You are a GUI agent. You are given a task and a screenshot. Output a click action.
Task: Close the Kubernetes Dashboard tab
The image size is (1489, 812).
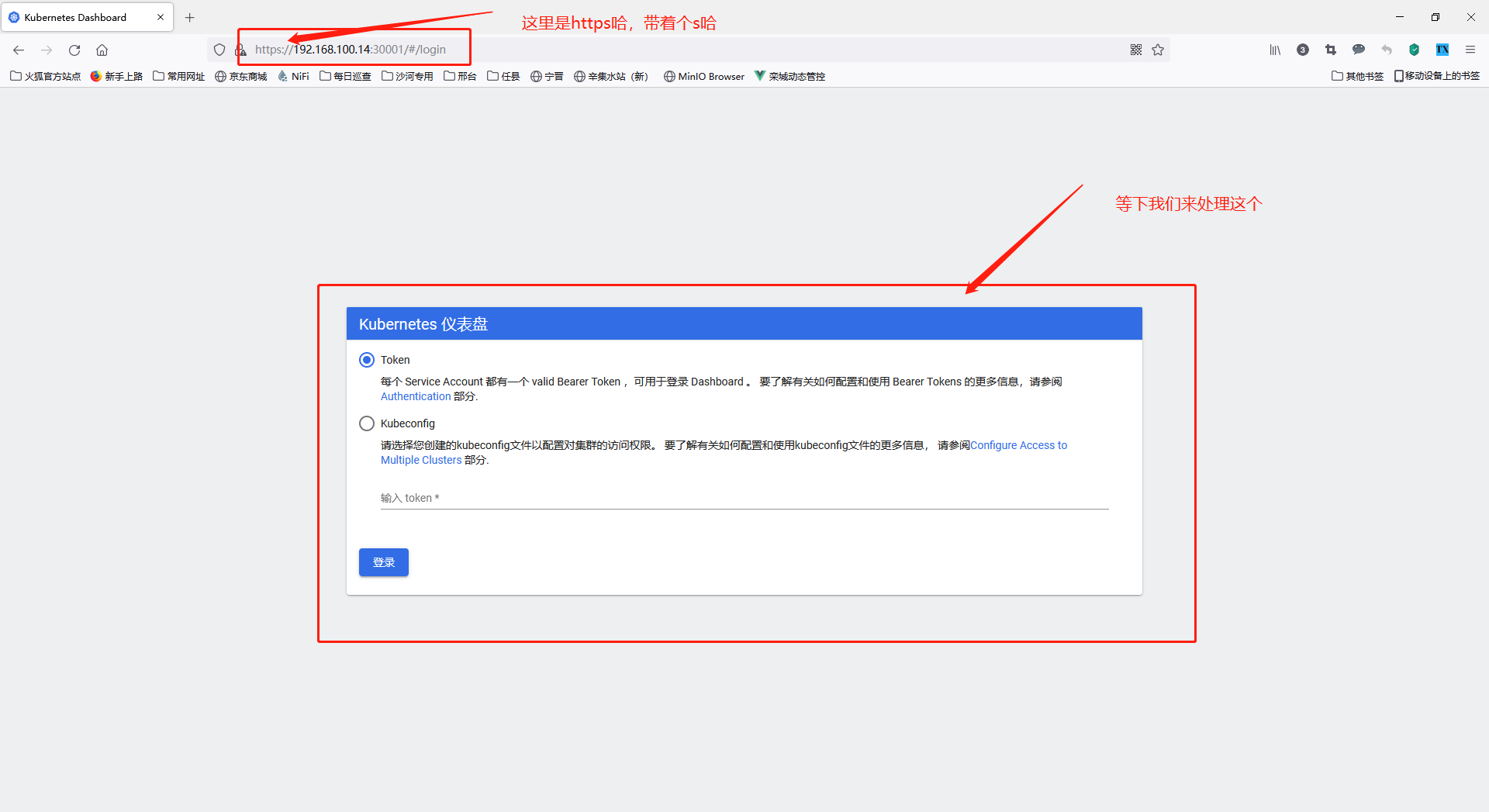tap(161, 17)
